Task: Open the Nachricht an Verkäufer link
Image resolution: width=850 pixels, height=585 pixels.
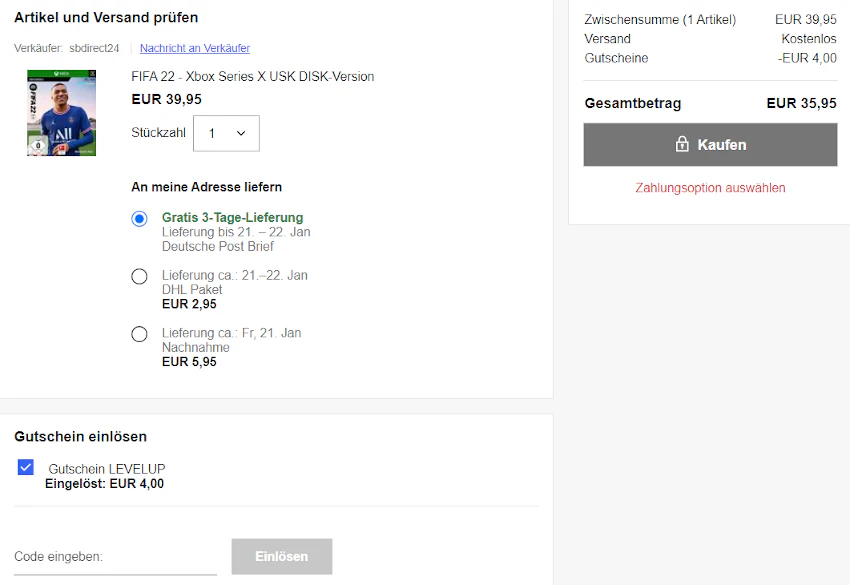Action: pyautogui.click(x=195, y=48)
